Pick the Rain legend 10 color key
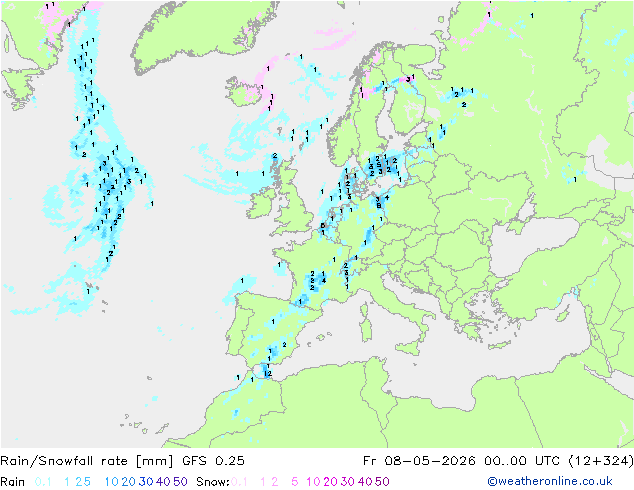This screenshot has height=490, width=634. [112, 482]
